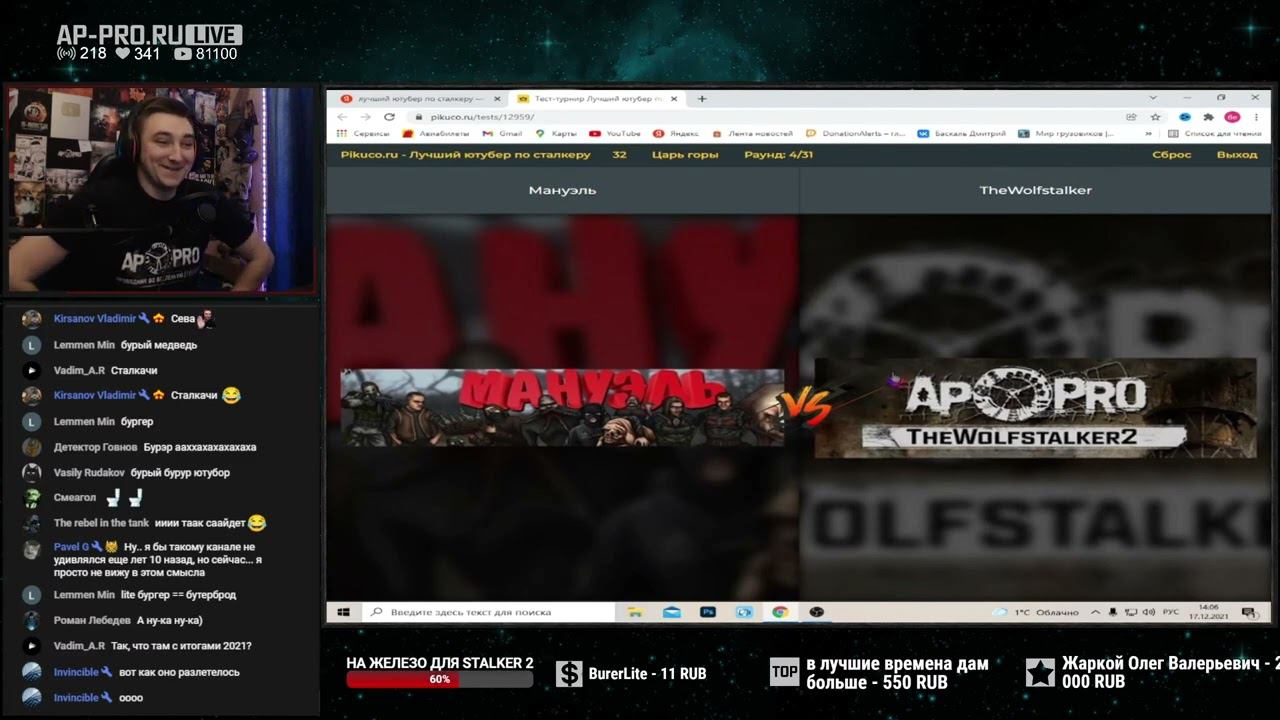Go back with the browser back arrow
This screenshot has width=1280, height=720.
click(343, 117)
